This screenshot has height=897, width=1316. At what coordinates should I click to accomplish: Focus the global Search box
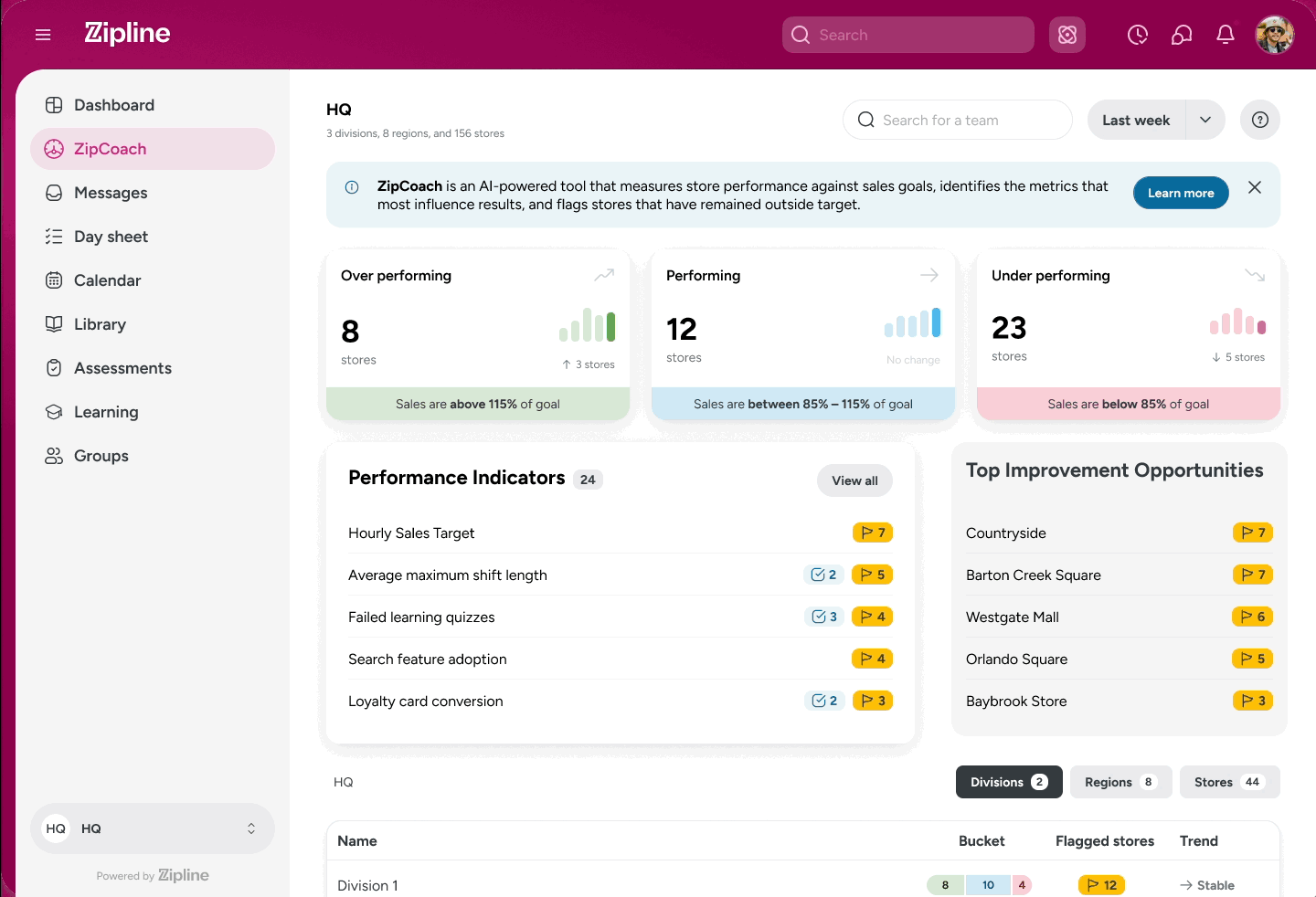(908, 35)
